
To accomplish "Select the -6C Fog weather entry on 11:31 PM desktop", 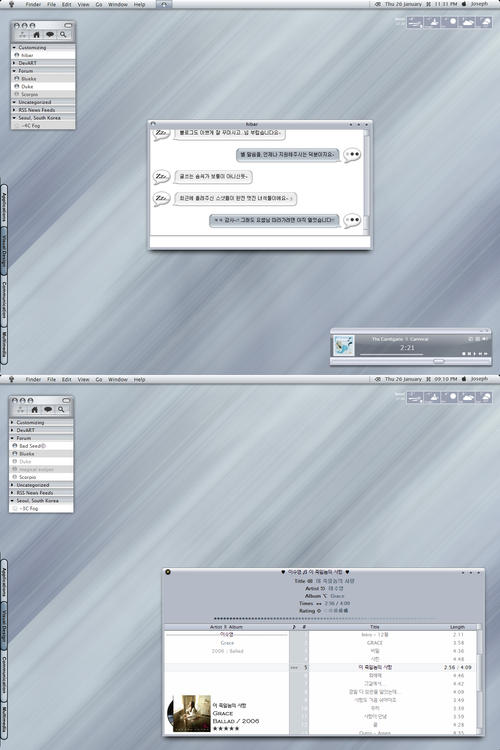I will pyautogui.click(x=43, y=126).
